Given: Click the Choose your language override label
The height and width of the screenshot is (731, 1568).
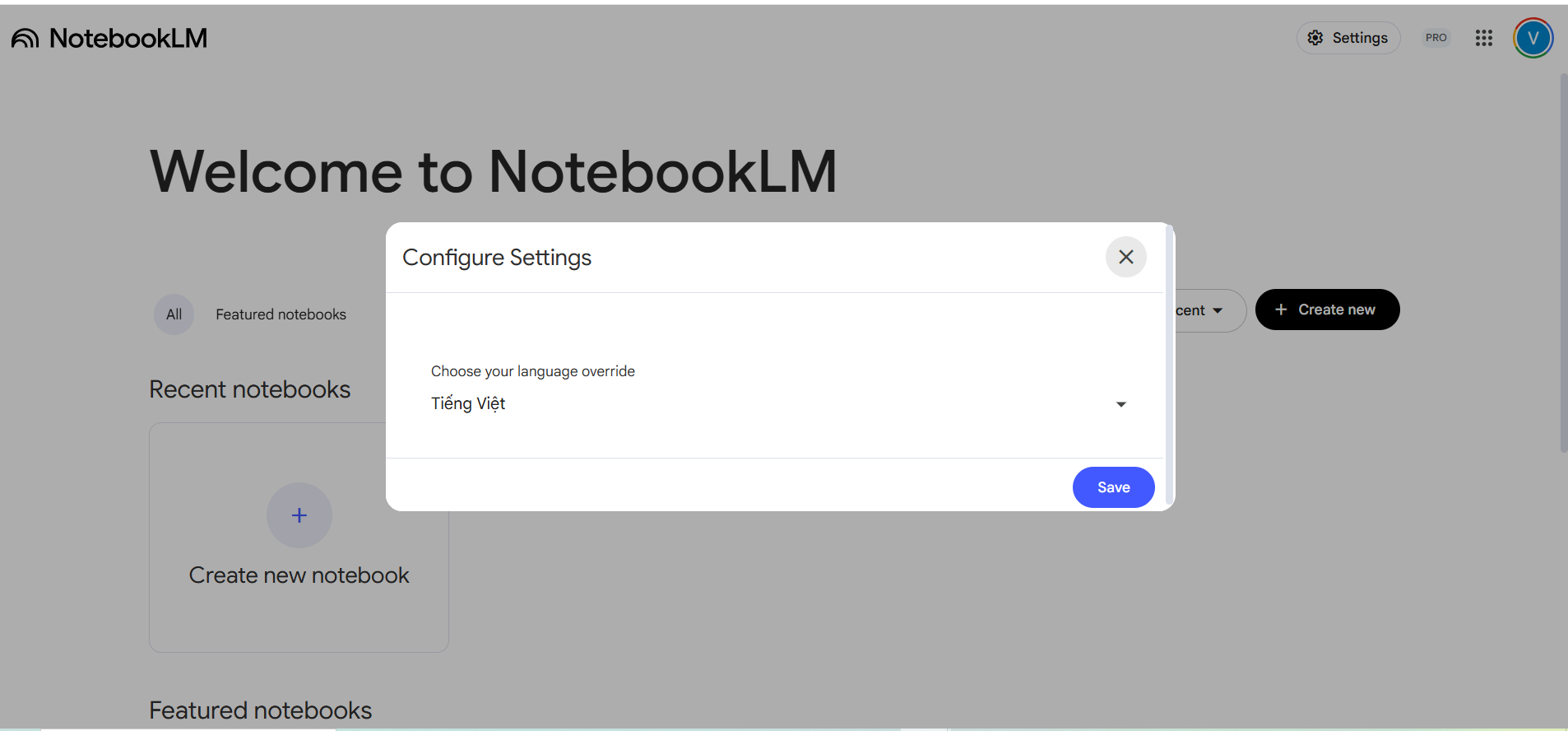Looking at the screenshot, I should [x=532, y=371].
